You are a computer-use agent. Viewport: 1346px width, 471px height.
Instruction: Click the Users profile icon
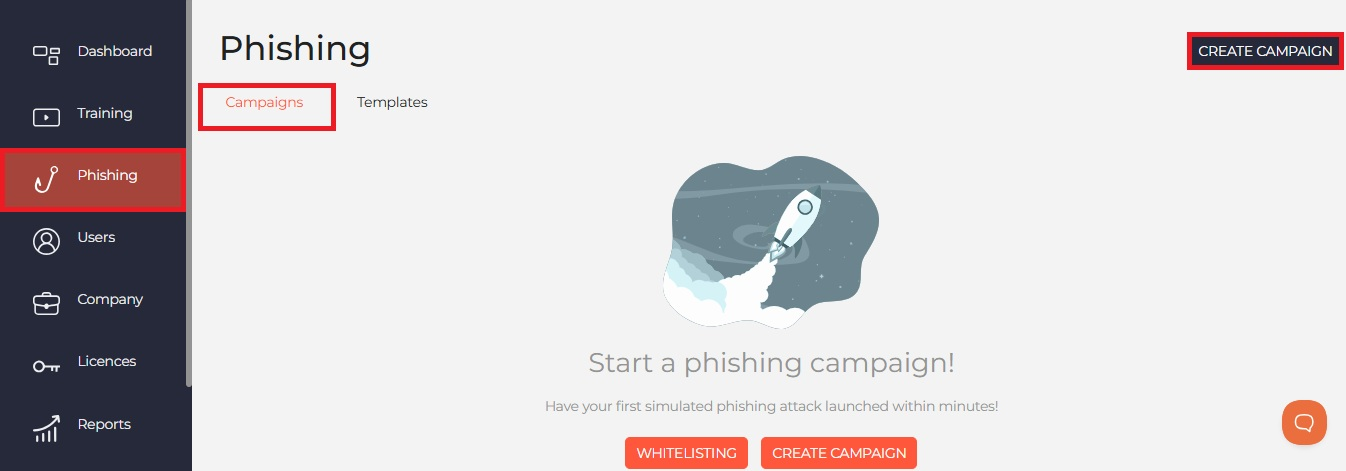46,241
